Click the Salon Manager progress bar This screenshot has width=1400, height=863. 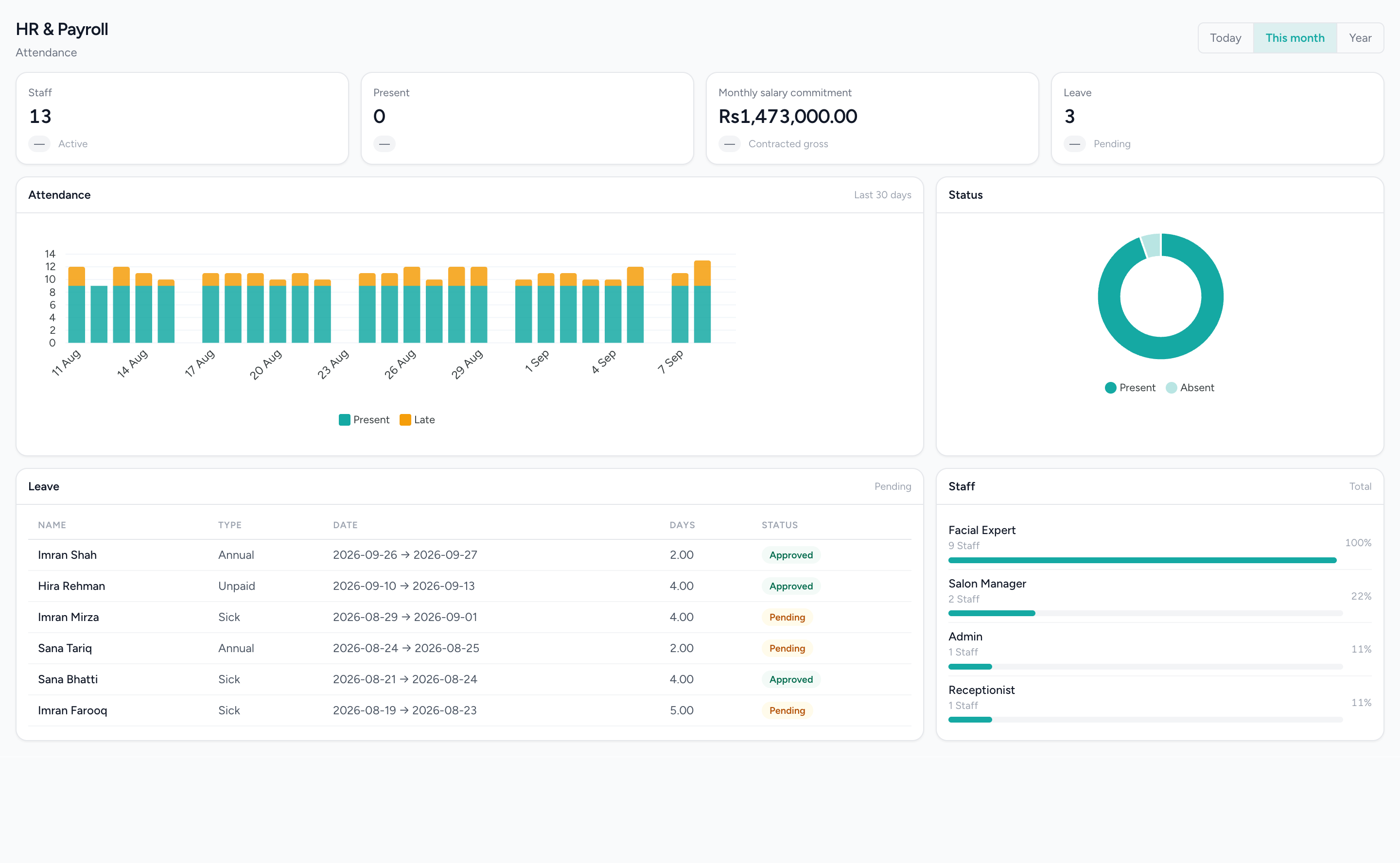coord(1145,613)
